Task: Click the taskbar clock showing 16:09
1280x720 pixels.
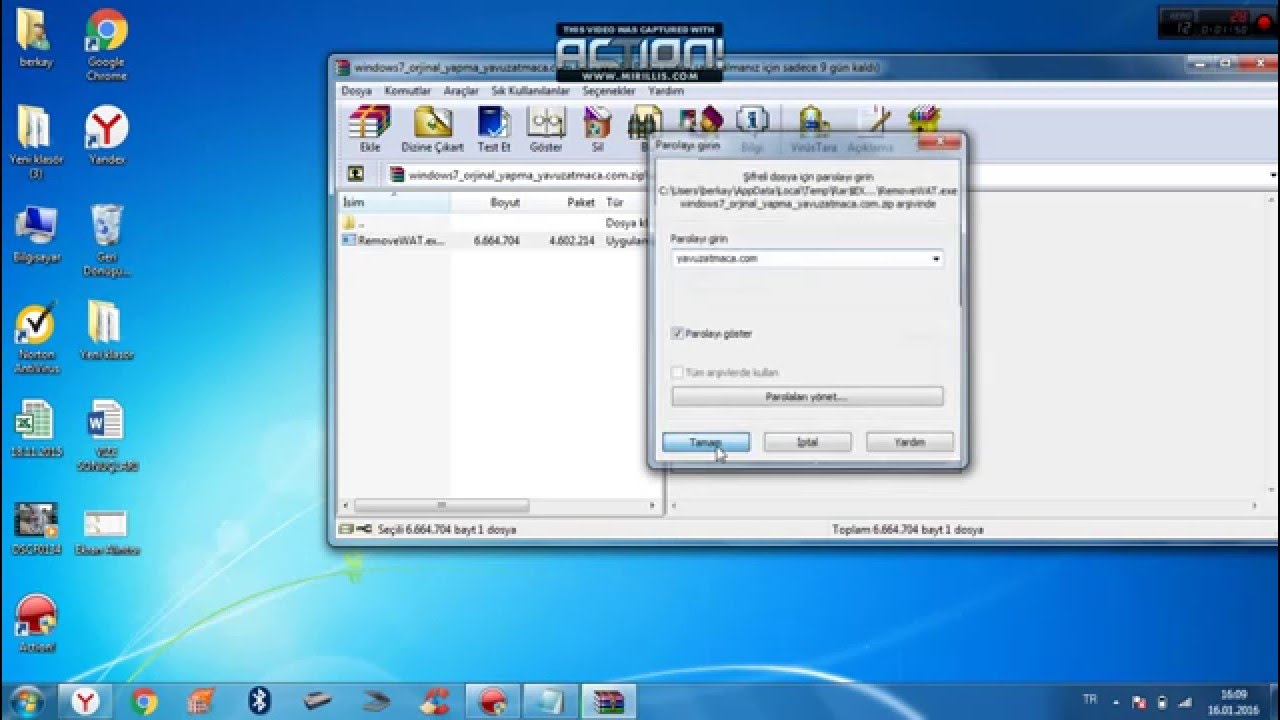Action: tap(1234, 701)
